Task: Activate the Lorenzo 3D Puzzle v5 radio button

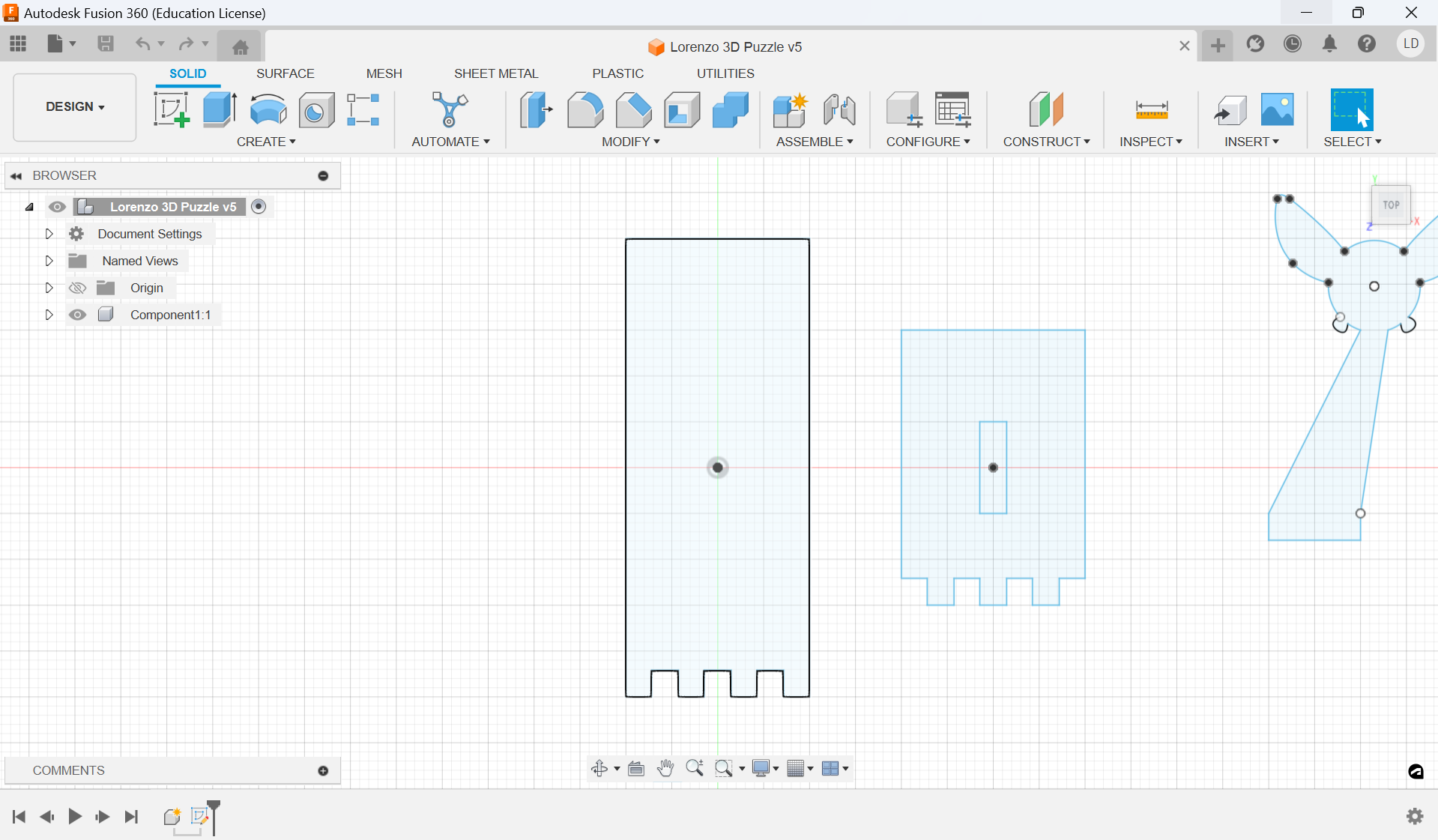Action: [259, 207]
